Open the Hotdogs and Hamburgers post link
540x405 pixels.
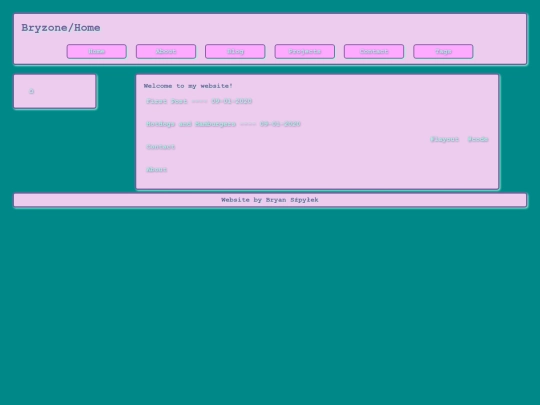pyautogui.click(x=224, y=124)
